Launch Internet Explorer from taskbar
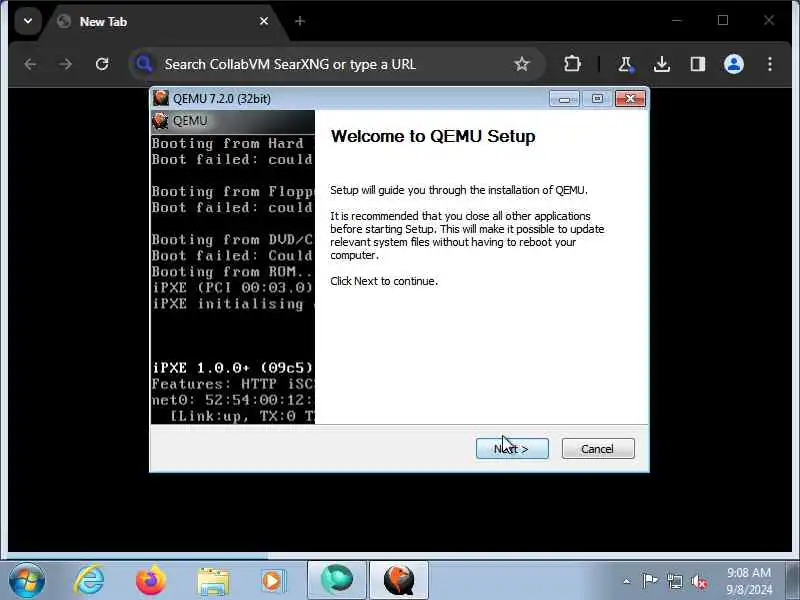800x600 pixels. (x=89, y=581)
